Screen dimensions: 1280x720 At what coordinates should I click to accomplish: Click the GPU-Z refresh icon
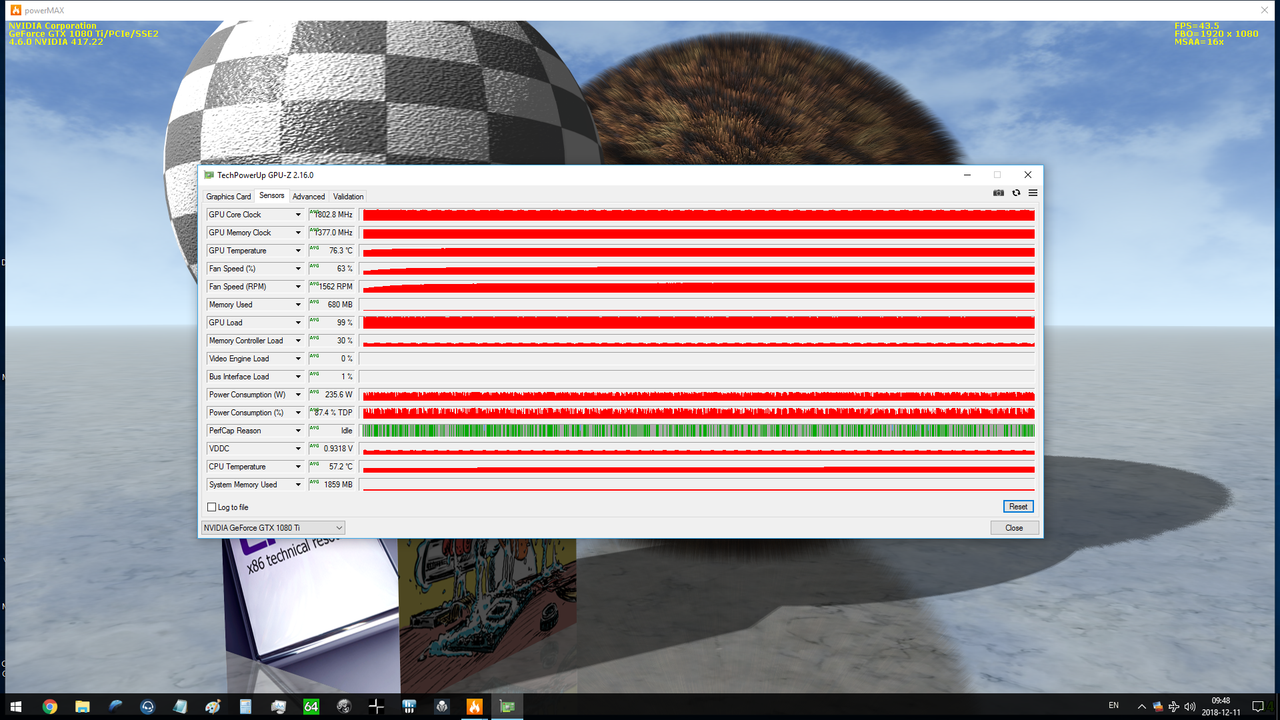[x=1016, y=193]
